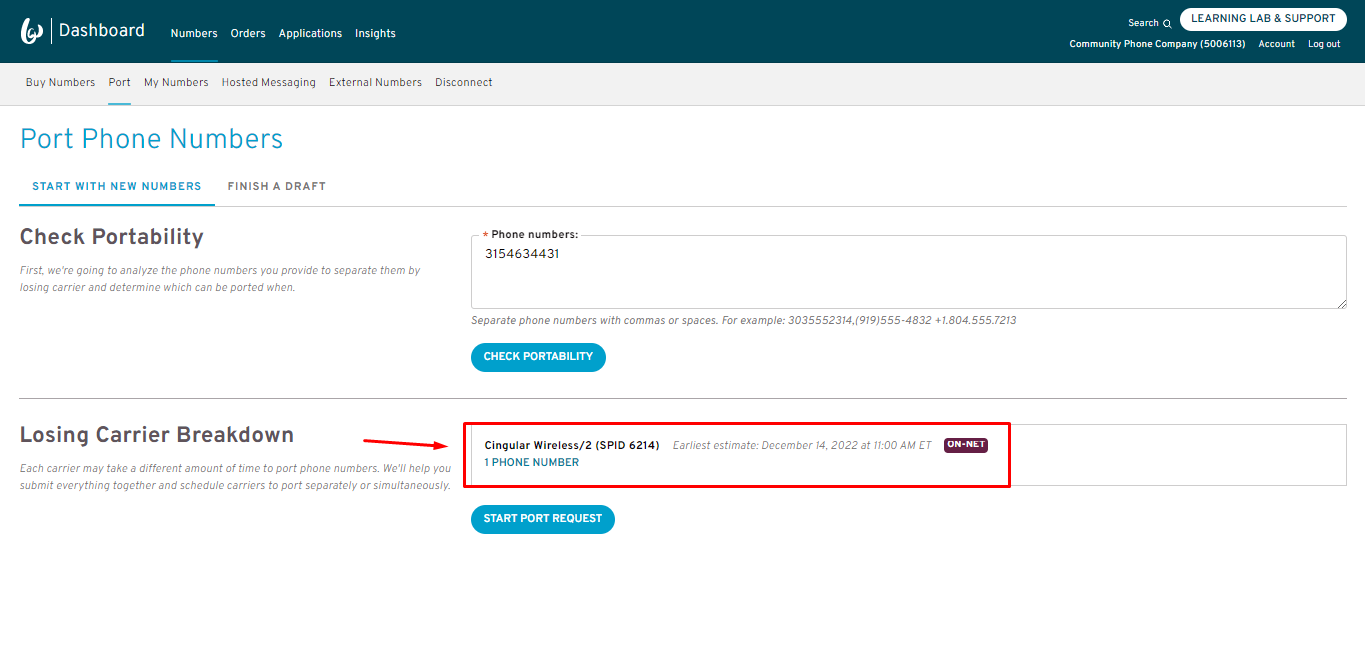1365x648 pixels.
Task: Click the Phone numbers text area
Action: (908, 275)
